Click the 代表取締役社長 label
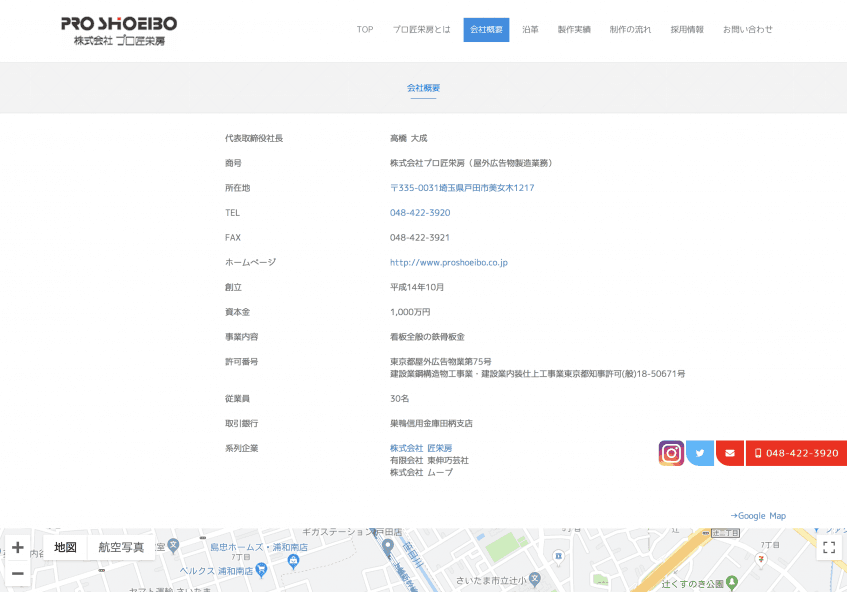Screen dimensions: 847x592 tap(254, 138)
